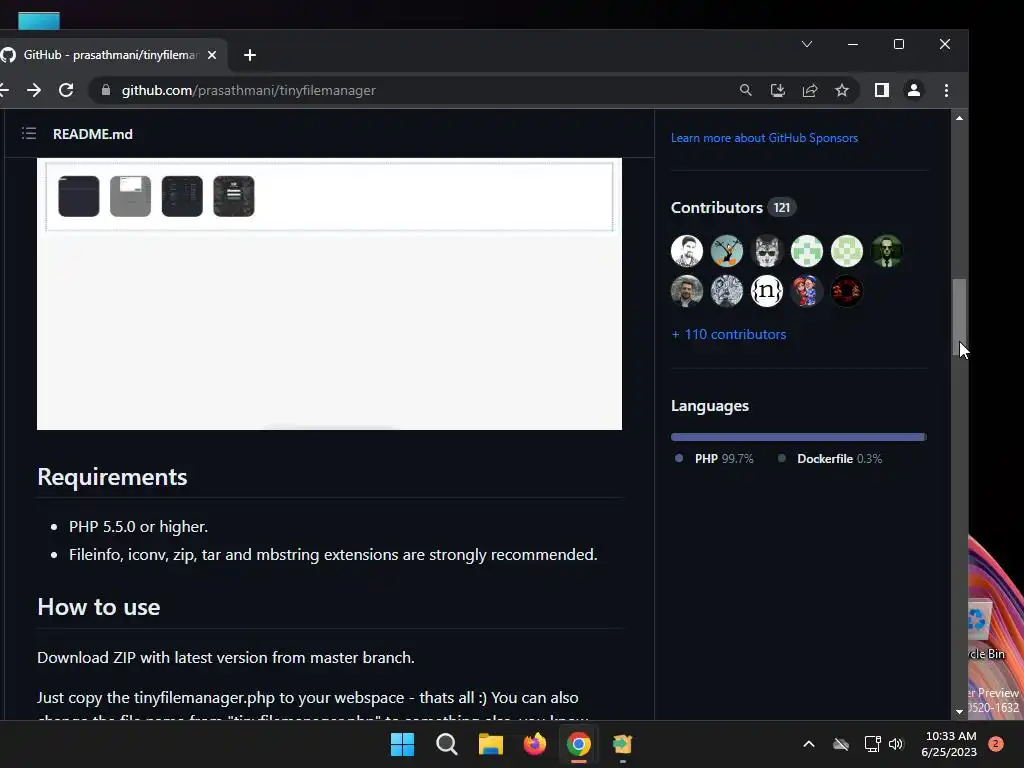Click the Dockerfile 0.3% language entry
1024x768 pixels.
830,458
